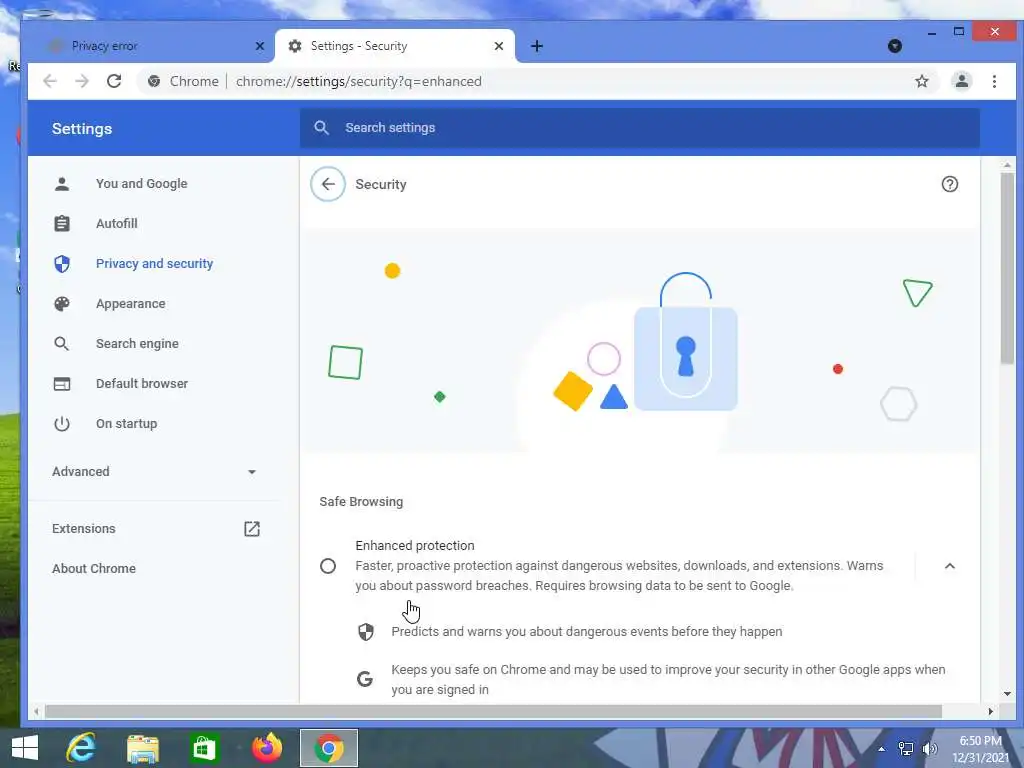Screen dimensions: 1024x768
Task: Click the search magnifier in settings bar
Action: 321,128
